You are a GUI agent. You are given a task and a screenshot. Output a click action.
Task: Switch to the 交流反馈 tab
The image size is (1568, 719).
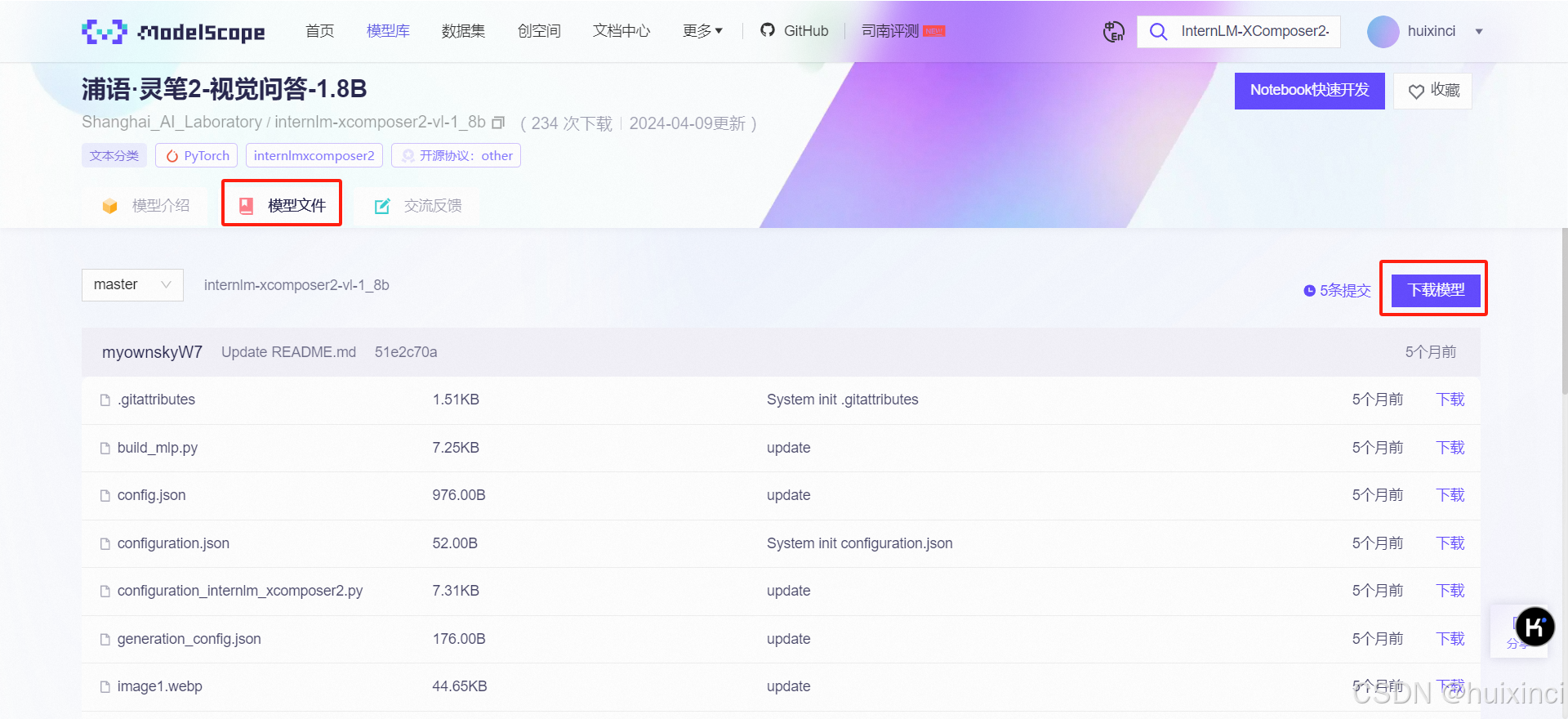418,205
